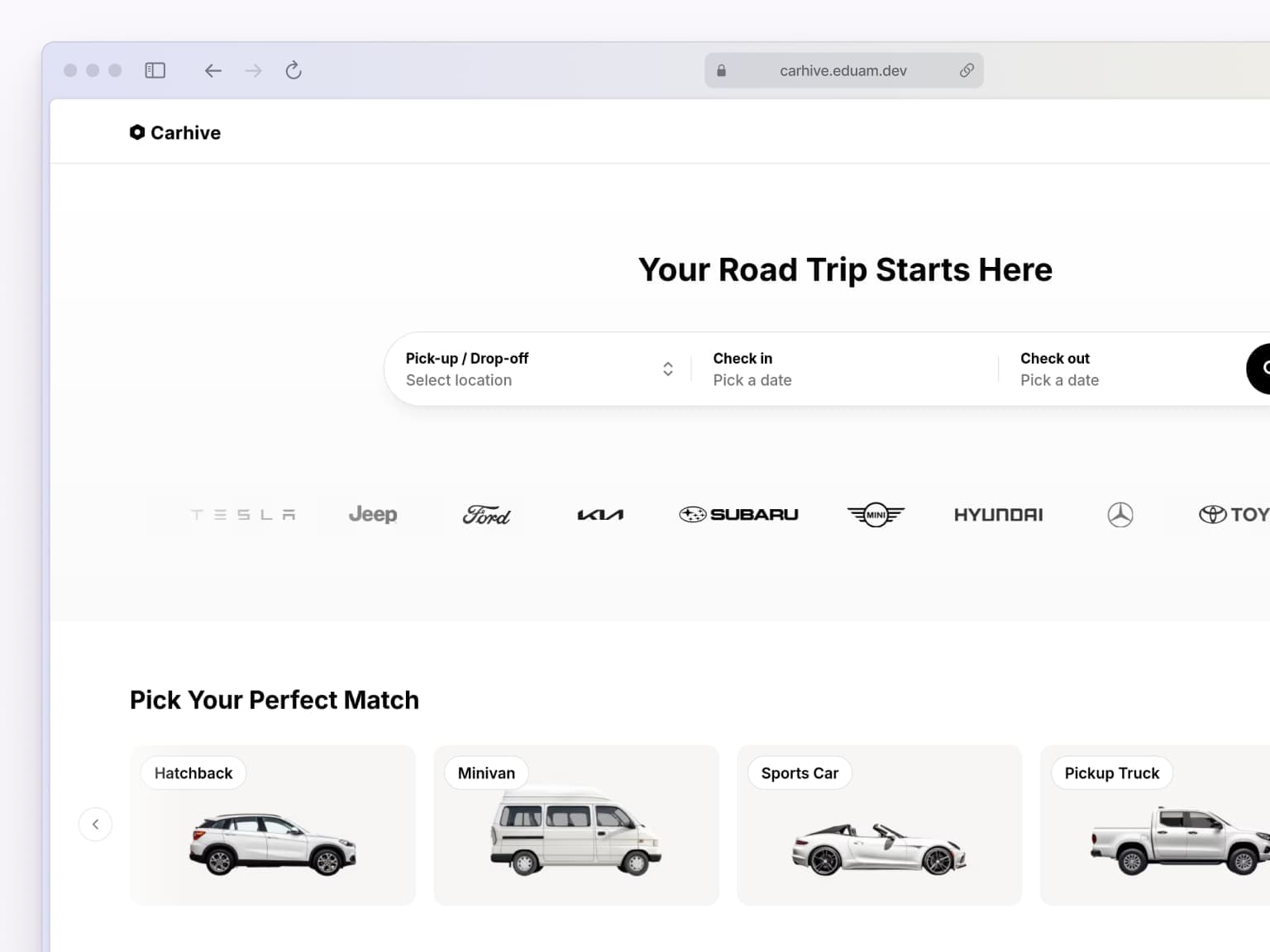Go forward with the right arrow
This screenshot has width=1270, height=952.
click(254, 70)
